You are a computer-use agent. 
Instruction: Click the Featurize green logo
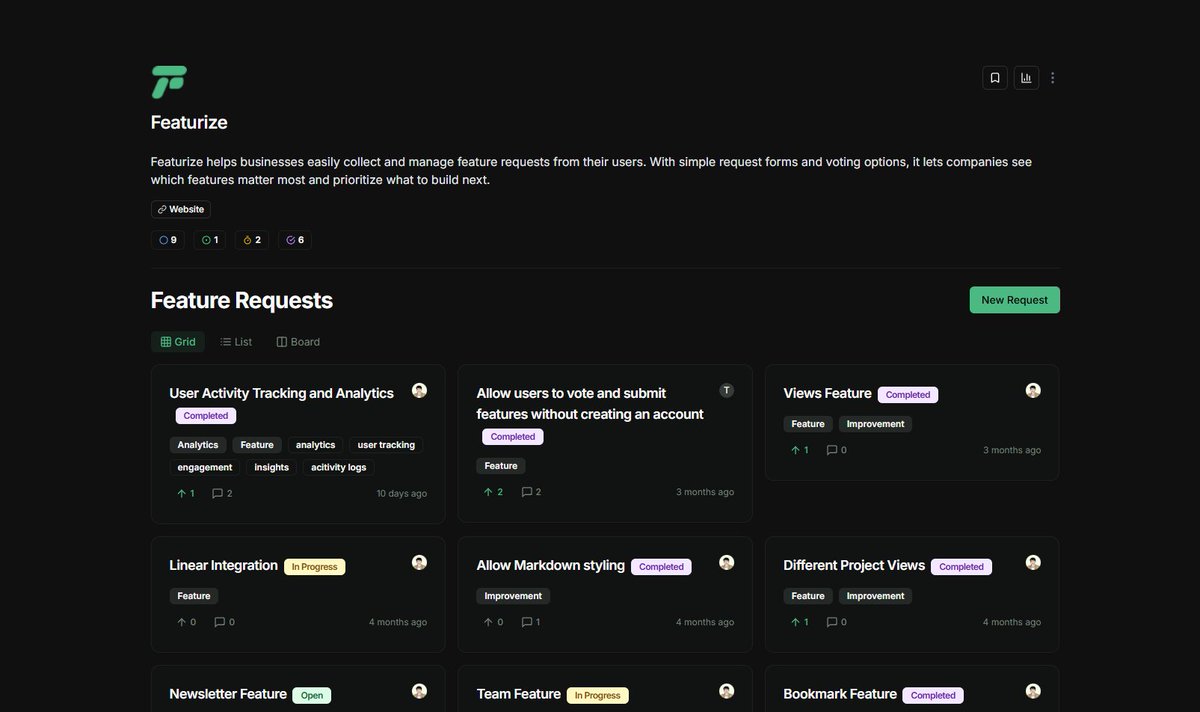[x=169, y=82]
